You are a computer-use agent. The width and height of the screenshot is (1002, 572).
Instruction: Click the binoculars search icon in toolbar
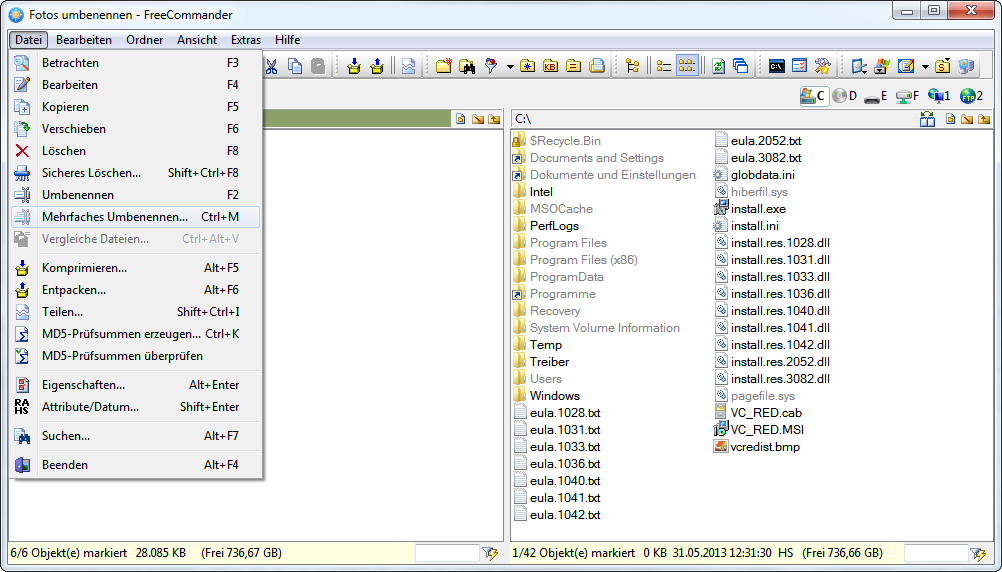[x=466, y=66]
